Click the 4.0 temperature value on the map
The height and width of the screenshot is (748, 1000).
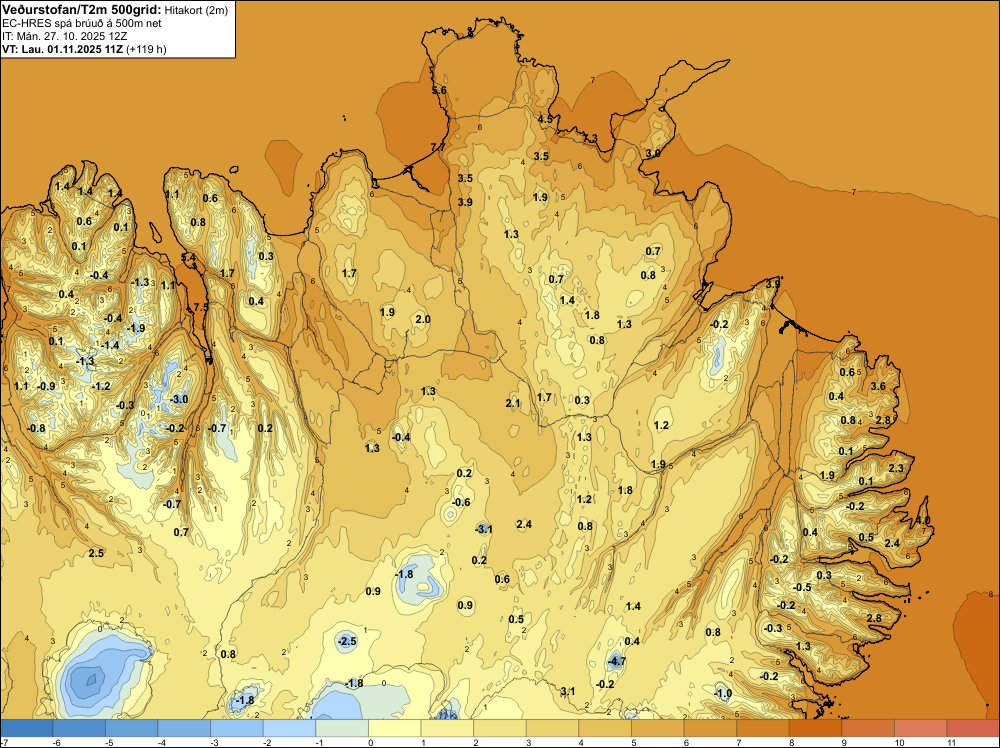click(923, 521)
